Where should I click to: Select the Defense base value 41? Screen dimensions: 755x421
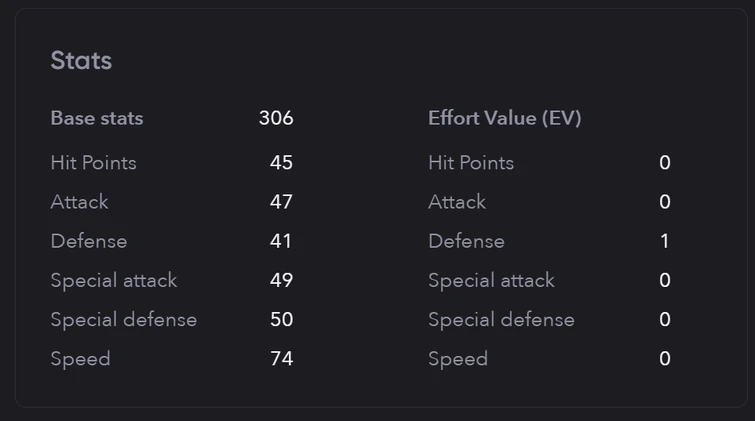click(281, 241)
